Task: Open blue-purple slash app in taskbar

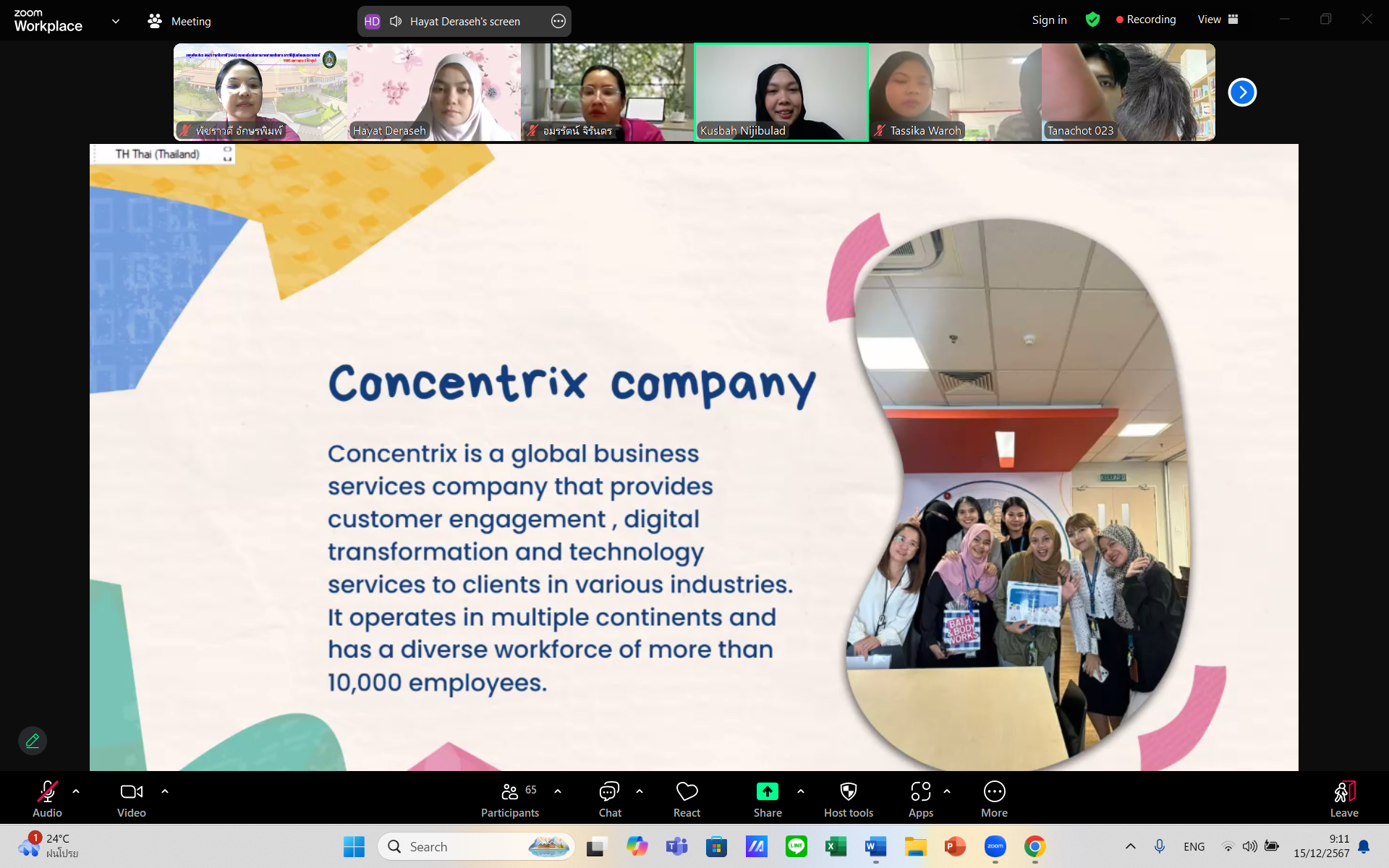Action: click(x=756, y=846)
